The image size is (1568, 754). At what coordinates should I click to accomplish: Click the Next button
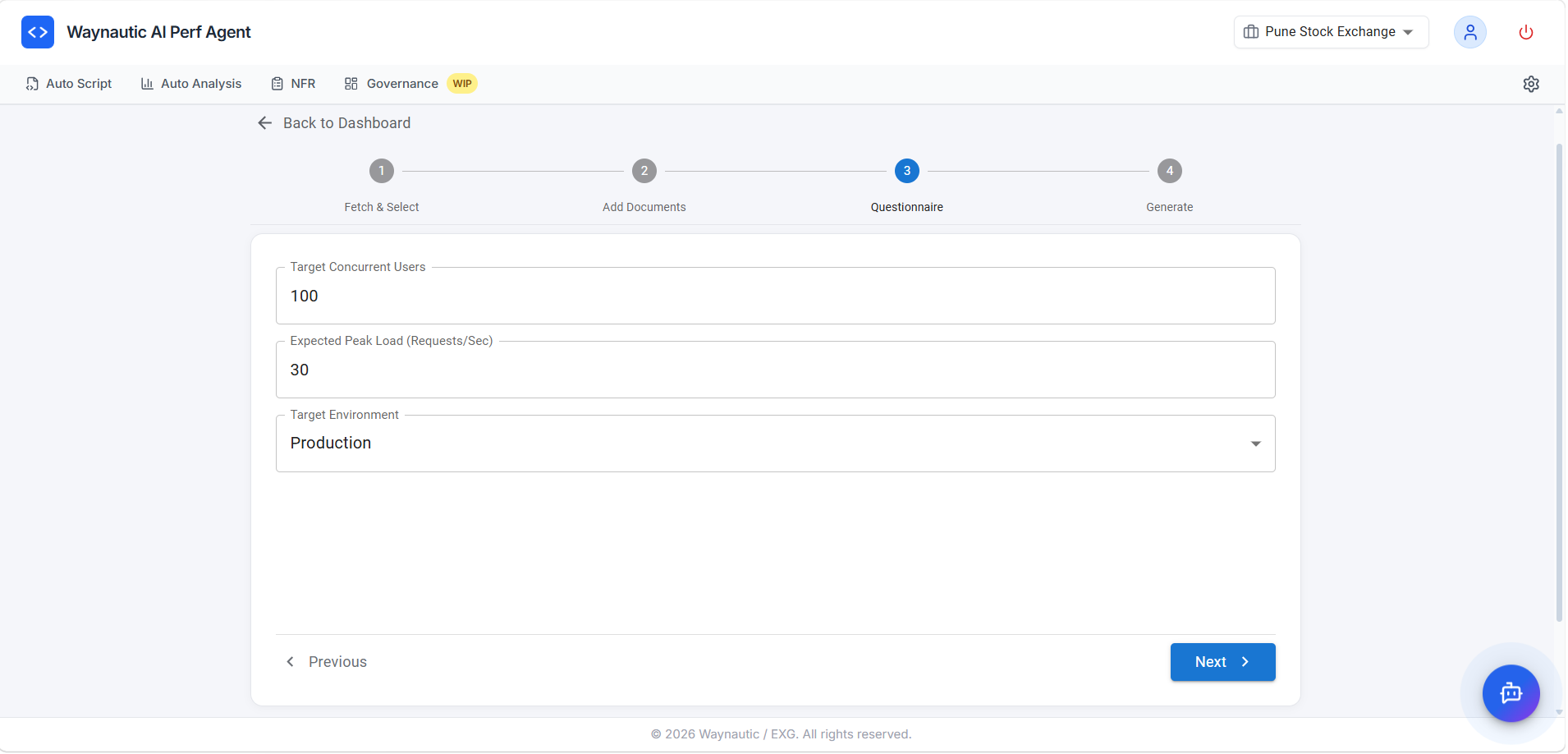pyautogui.click(x=1222, y=661)
